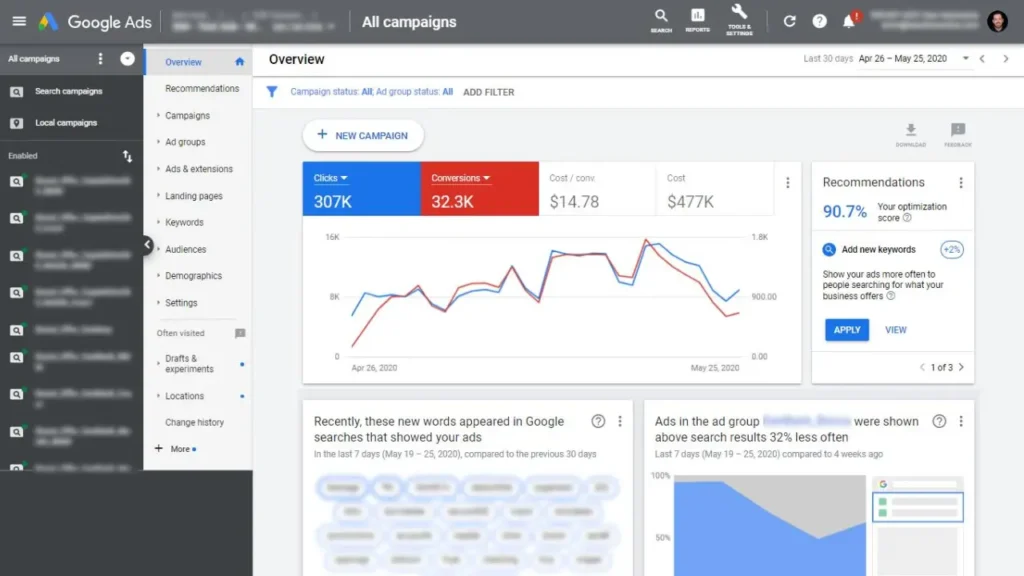Click the +2% score badge

coord(952,249)
